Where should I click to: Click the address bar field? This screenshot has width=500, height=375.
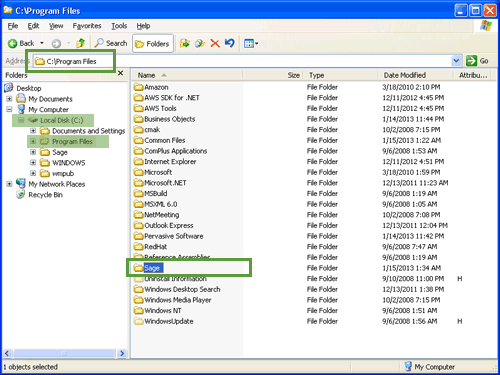[x=242, y=61]
